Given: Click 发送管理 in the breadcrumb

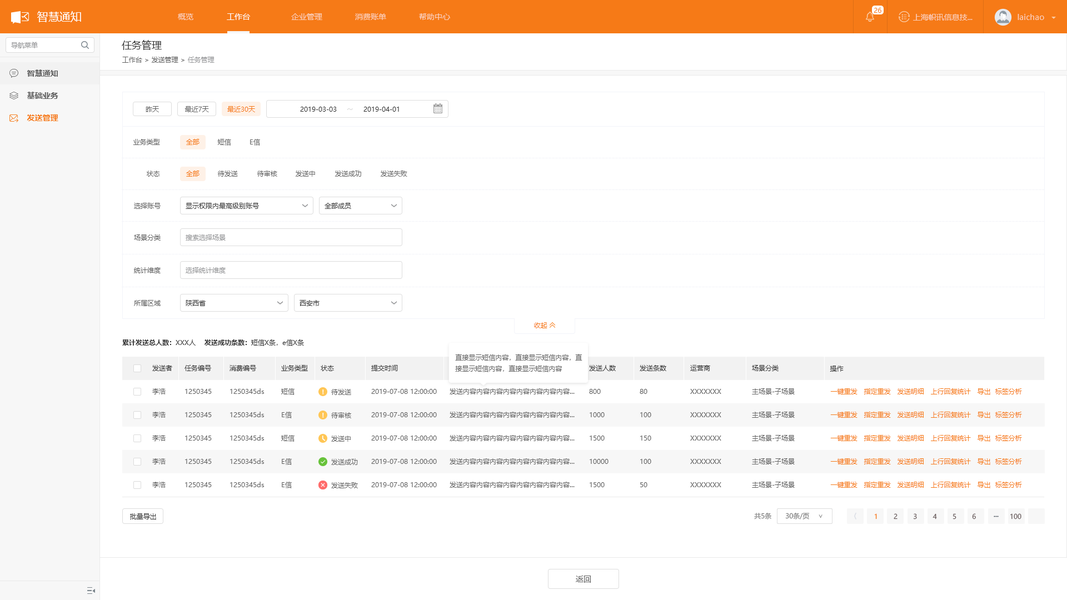Looking at the screenshot, I should [165, 60].
